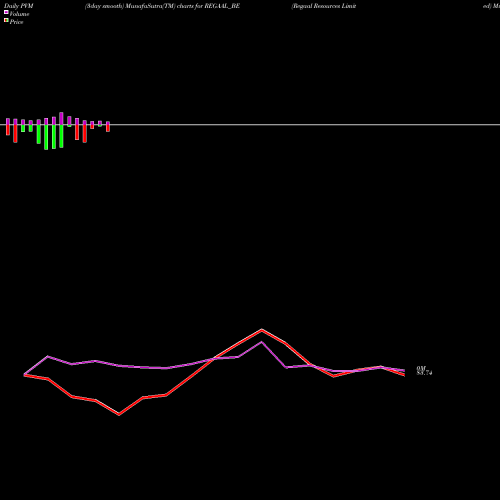
Task: Click the tallest magenta volume bar
Action: [x=61, y=119]
